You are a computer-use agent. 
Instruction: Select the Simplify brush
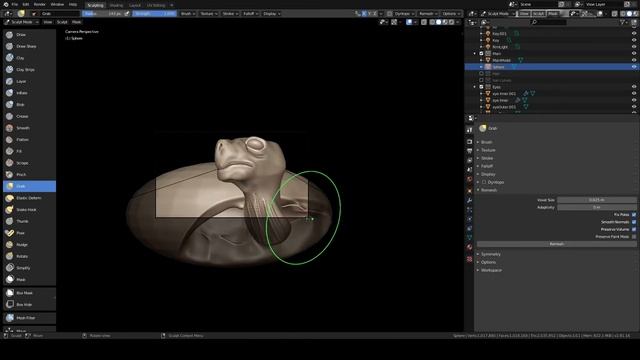(x=29, y=268)
